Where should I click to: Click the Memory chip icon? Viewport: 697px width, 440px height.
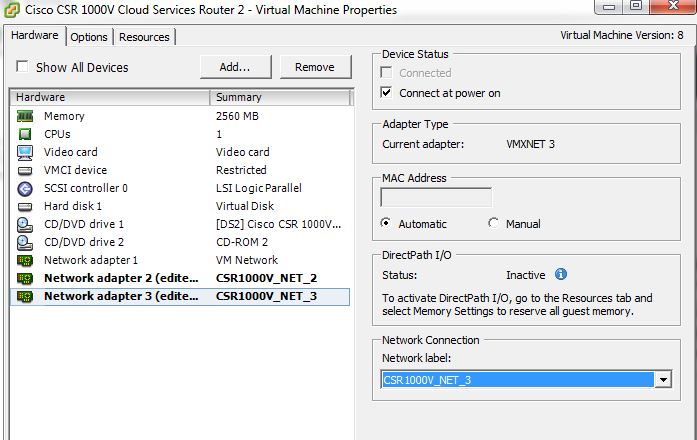point(25,116)
